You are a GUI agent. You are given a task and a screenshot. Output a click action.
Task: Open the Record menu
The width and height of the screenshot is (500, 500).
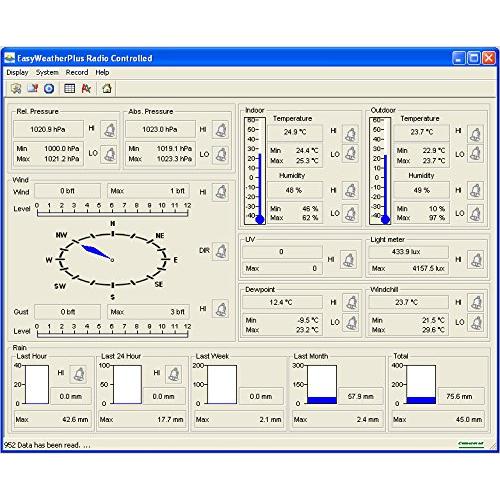click(77, 72)
